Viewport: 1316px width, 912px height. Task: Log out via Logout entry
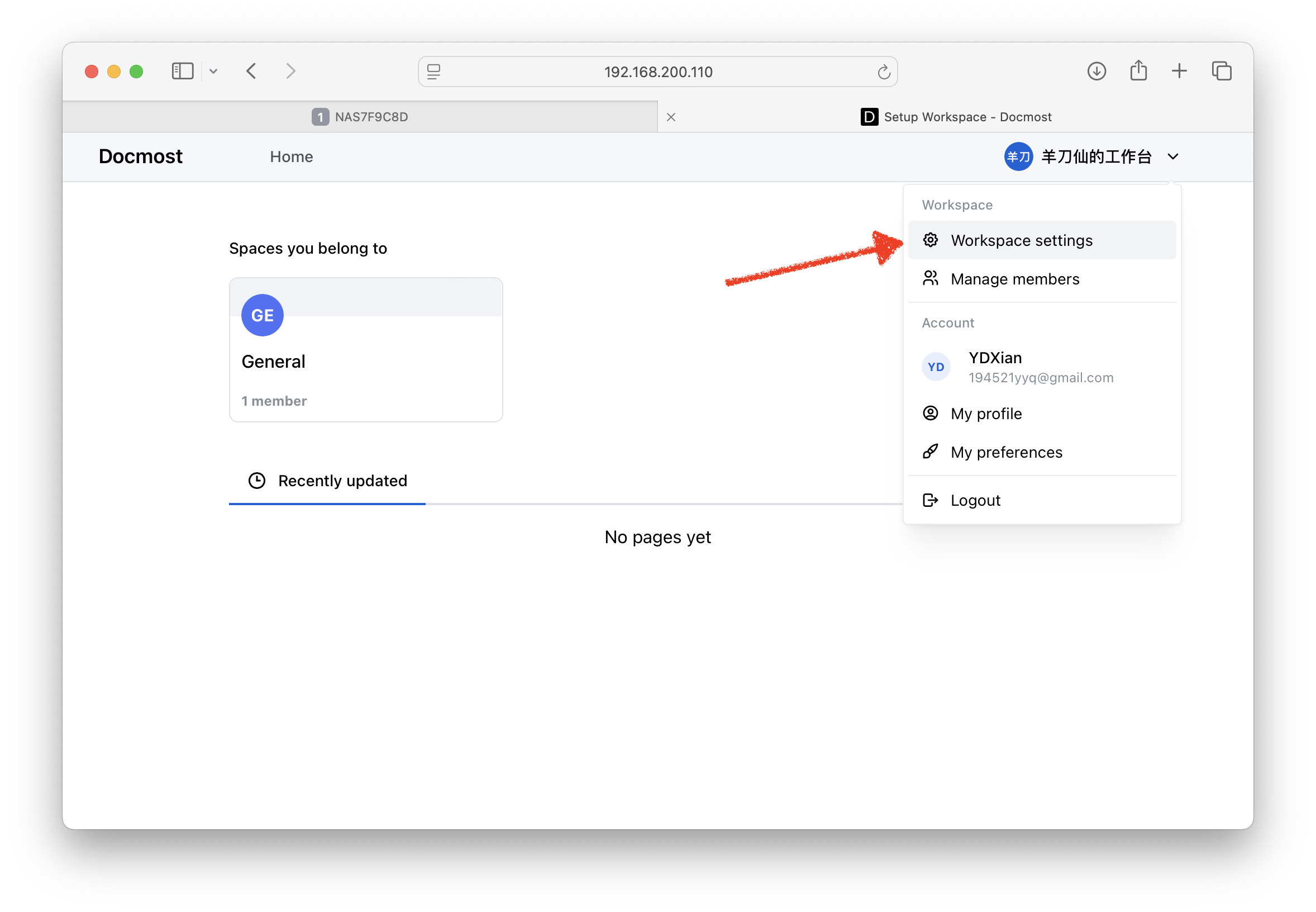tap(1041, 500)
